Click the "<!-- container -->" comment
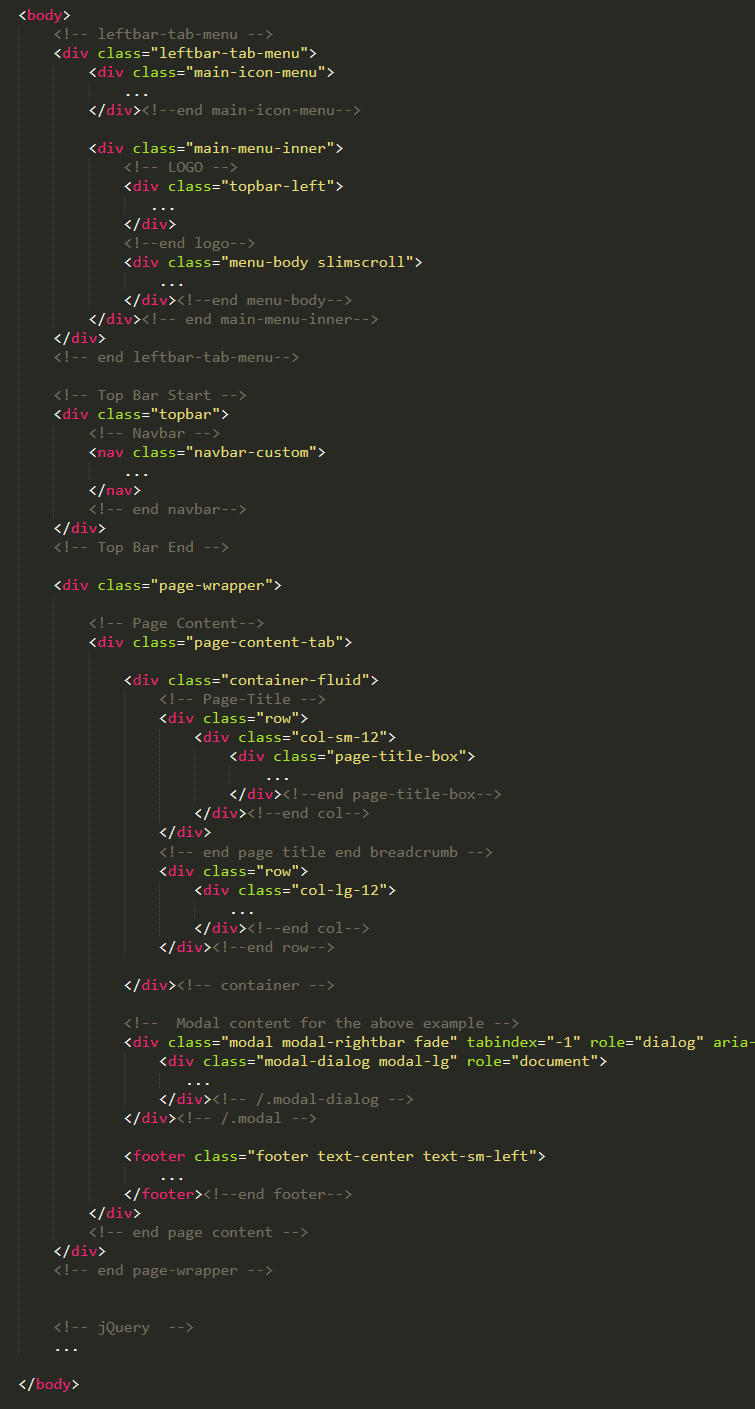Screen dimensions: 755x1409 (255, 985)
